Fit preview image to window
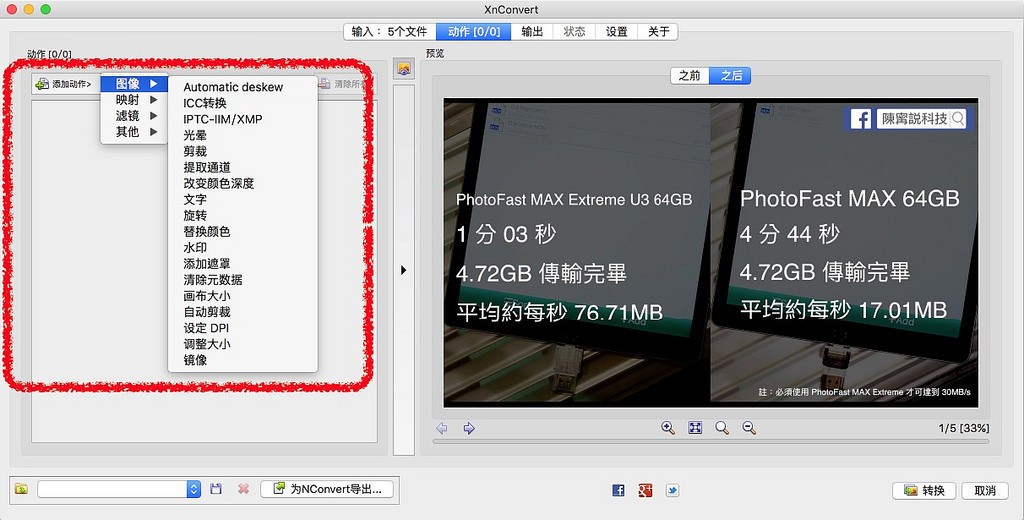The width and height of the screenshot is (1024, 520). click(x=695, y=428)
